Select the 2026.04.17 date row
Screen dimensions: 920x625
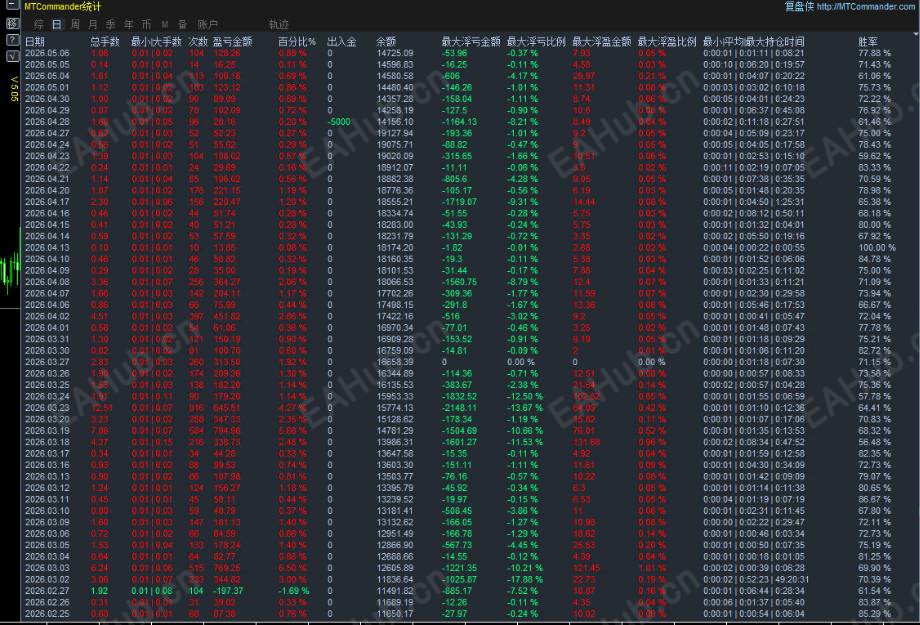pyautogui.click(x=47, y=202)
